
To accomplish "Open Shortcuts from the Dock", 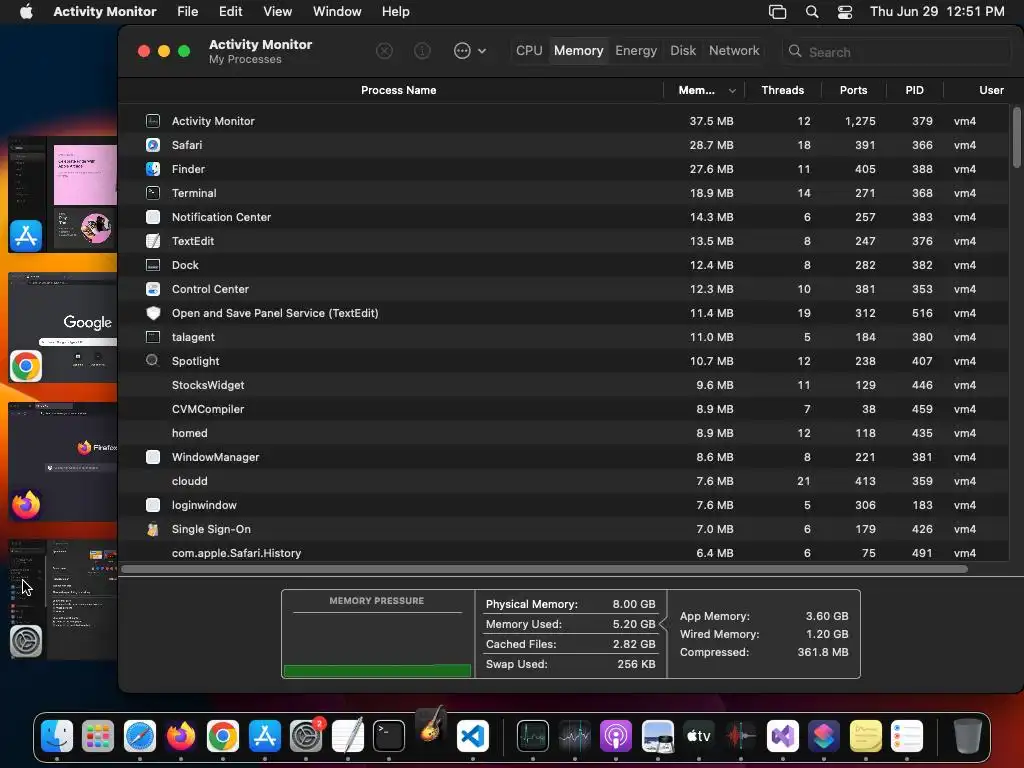I will coord(824,736).
